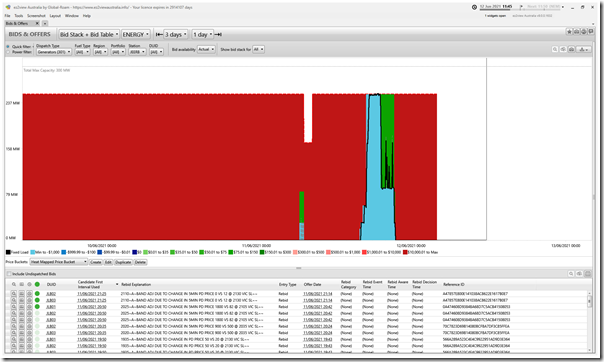The image size is (604, 362).
Task: Open the Bid Stack + Bid Table dropdown
Action: [x=89, y=34]
